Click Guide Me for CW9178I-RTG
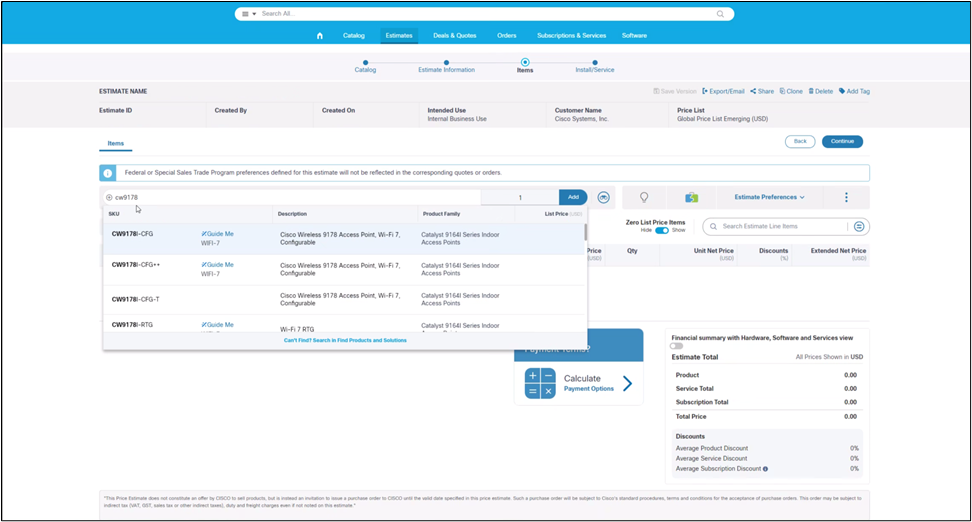972x522 pixels. [218, 325]
